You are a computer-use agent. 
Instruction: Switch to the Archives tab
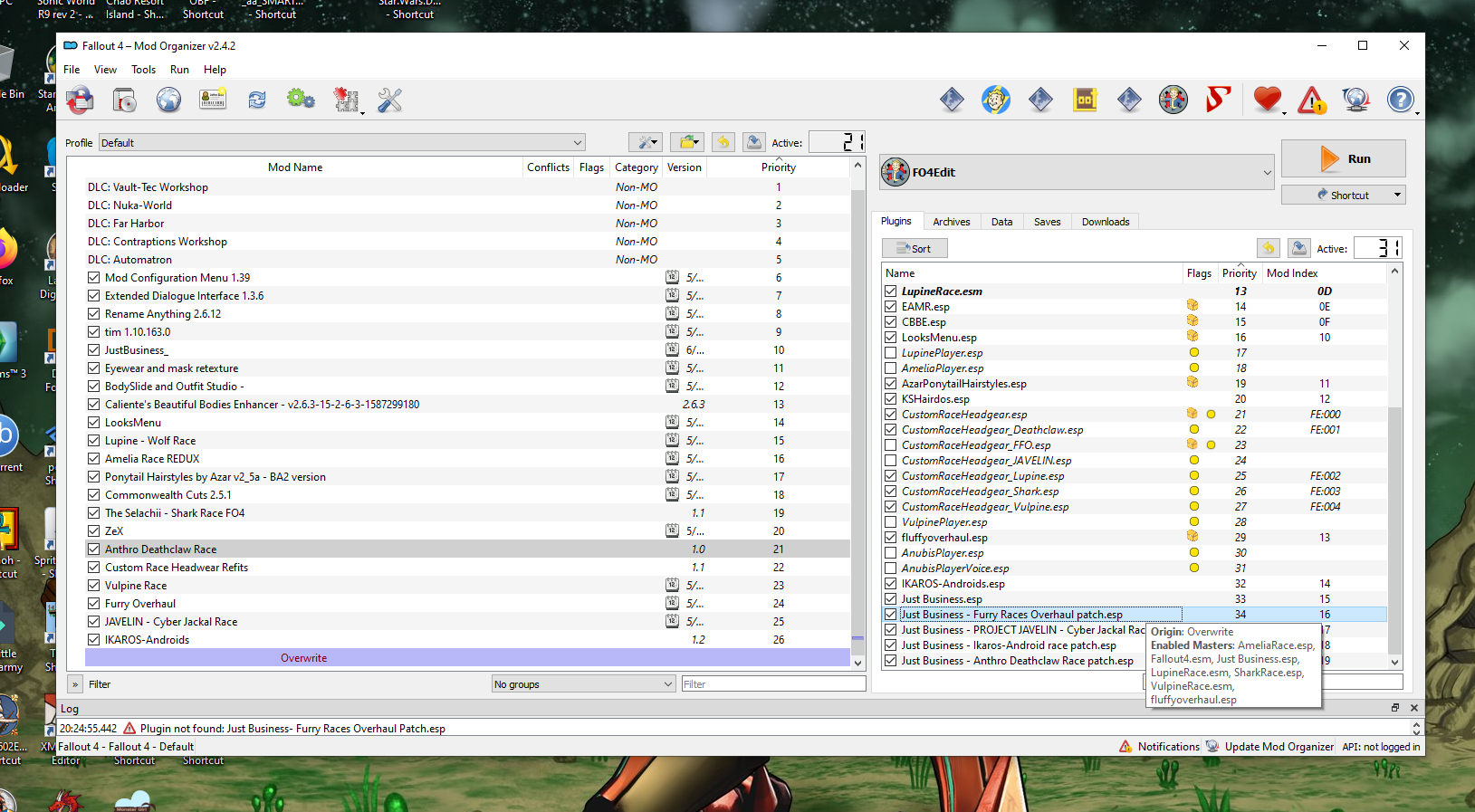click(951, 222)
